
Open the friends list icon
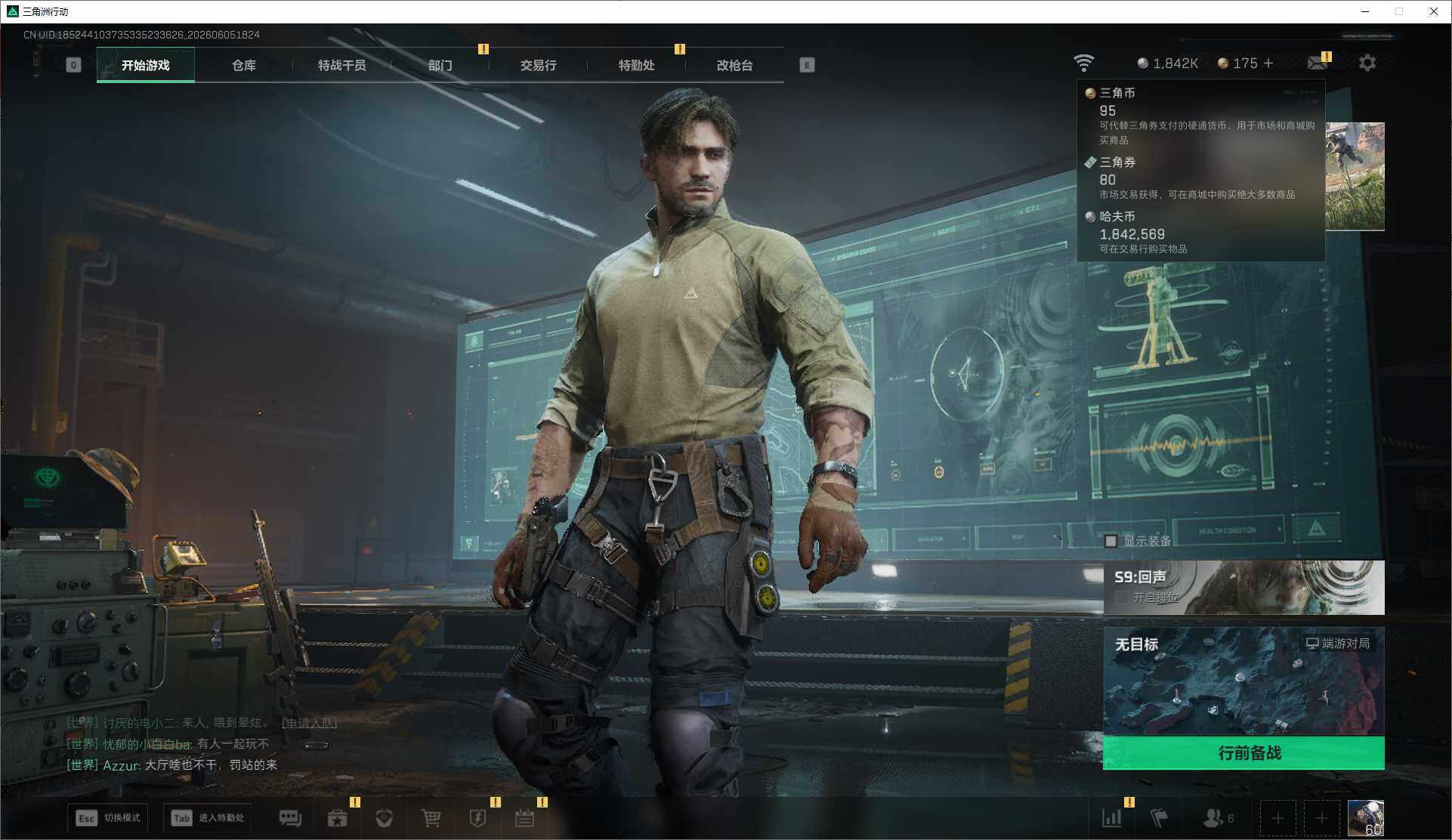1218,818
